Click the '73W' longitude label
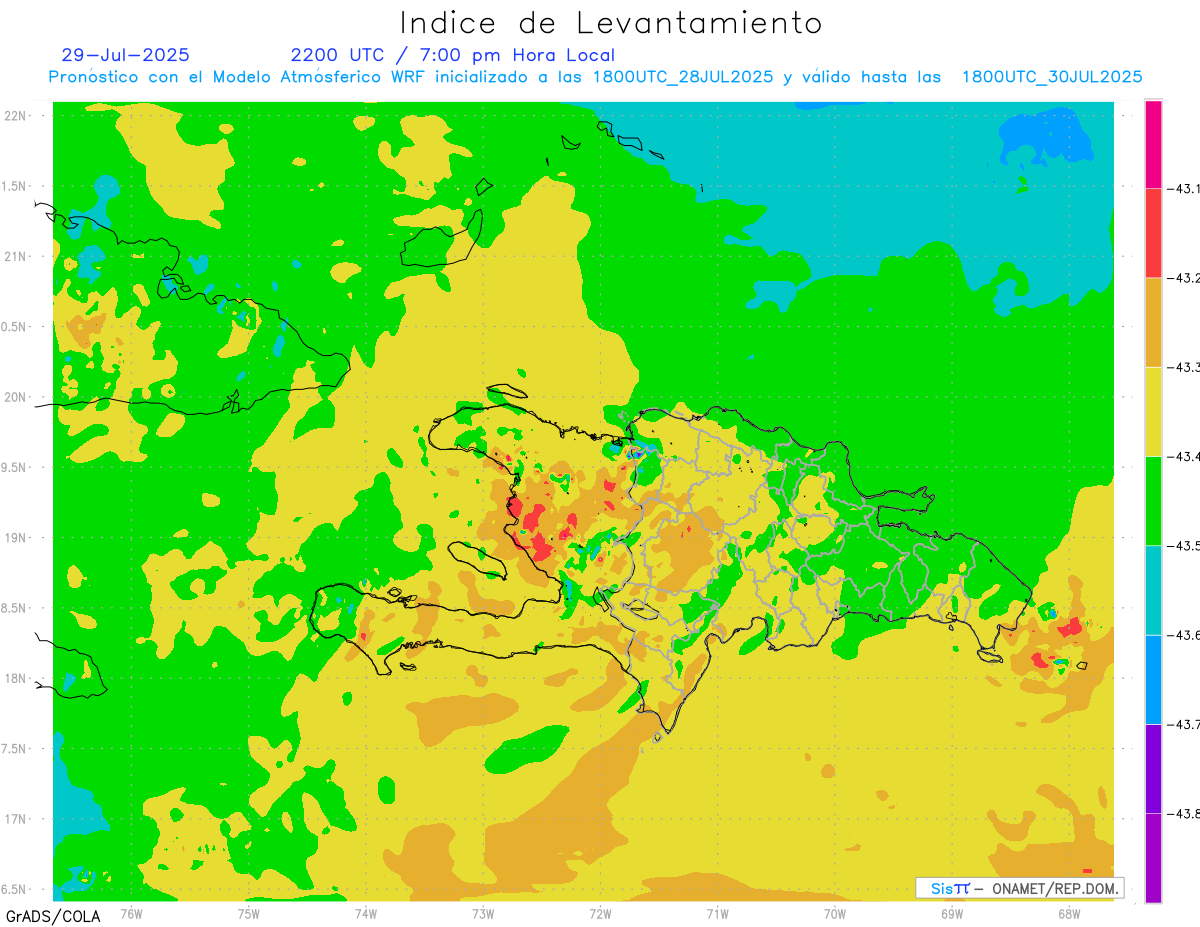This screenshot has height=927, width=1200. (x=483, y=913)
